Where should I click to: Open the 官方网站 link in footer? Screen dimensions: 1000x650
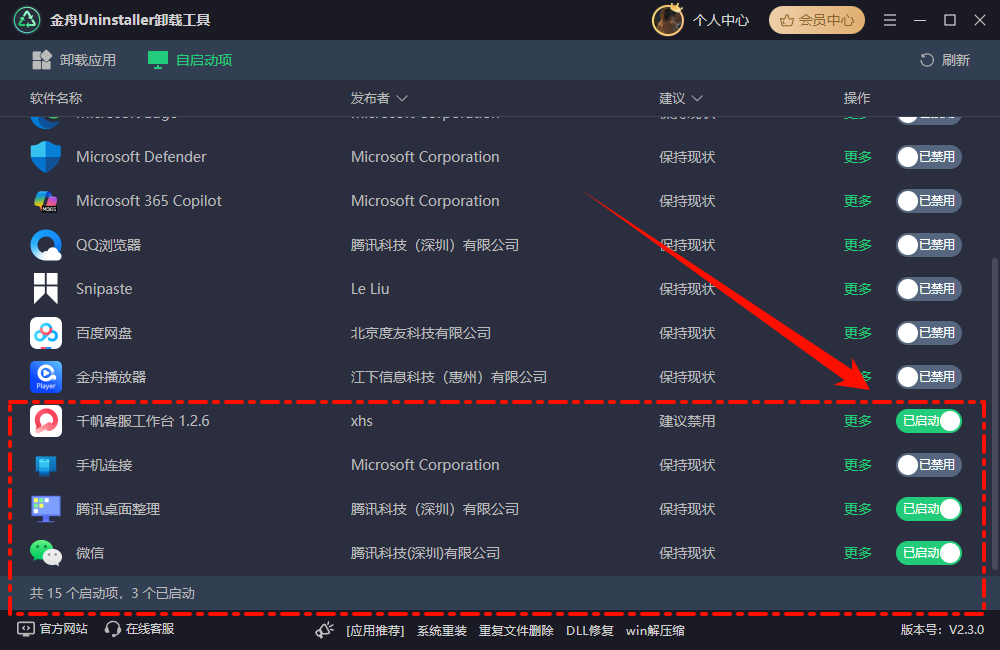[53, 629]
